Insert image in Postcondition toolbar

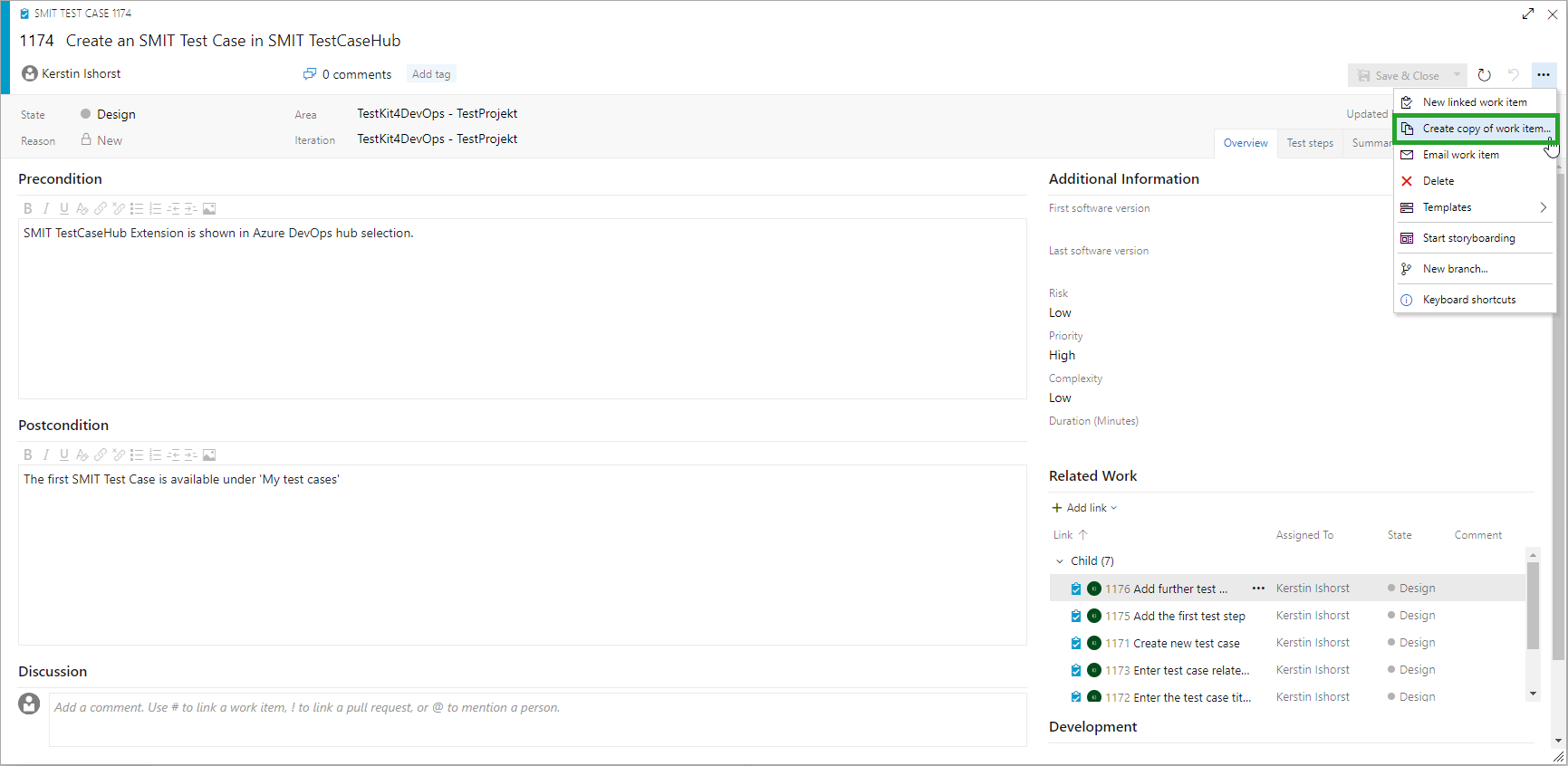[209, 455]
